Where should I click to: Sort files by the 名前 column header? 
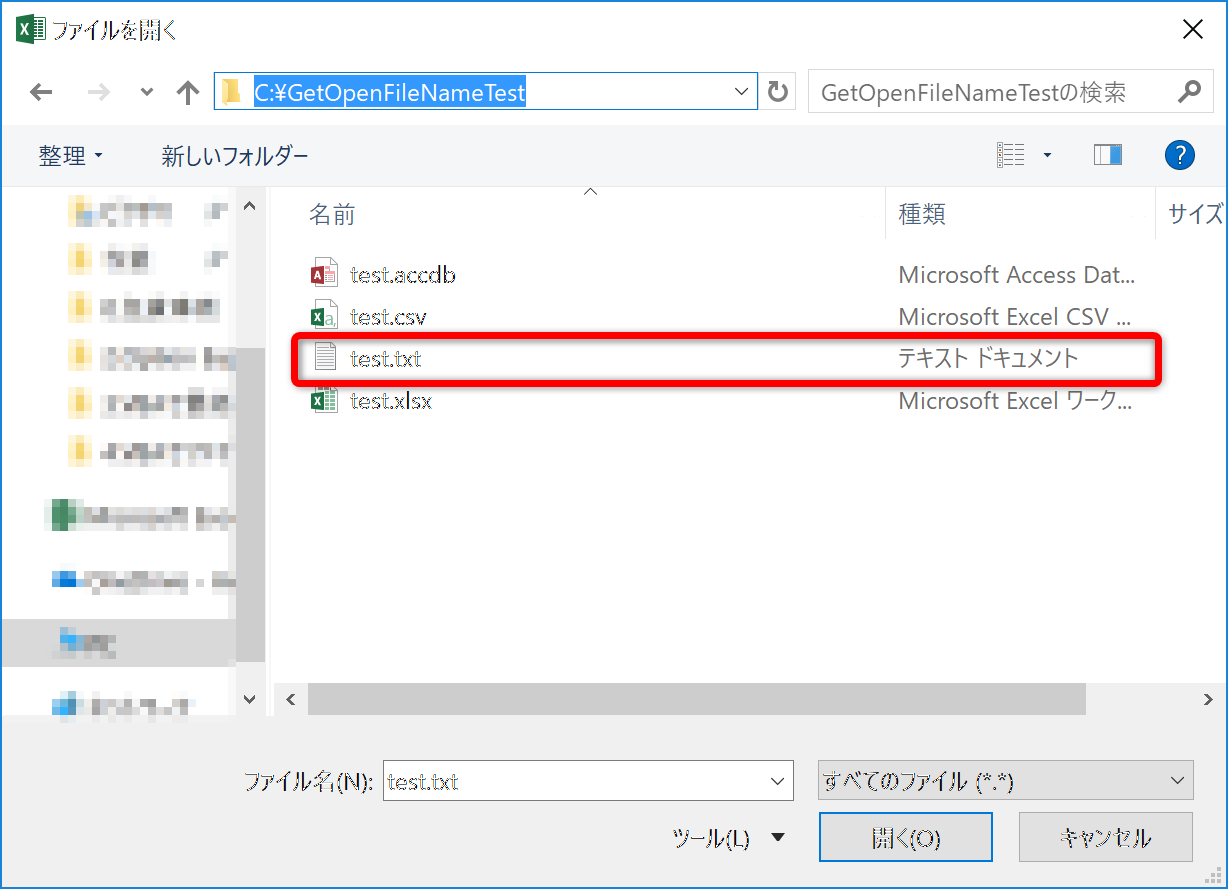(332, 214)
